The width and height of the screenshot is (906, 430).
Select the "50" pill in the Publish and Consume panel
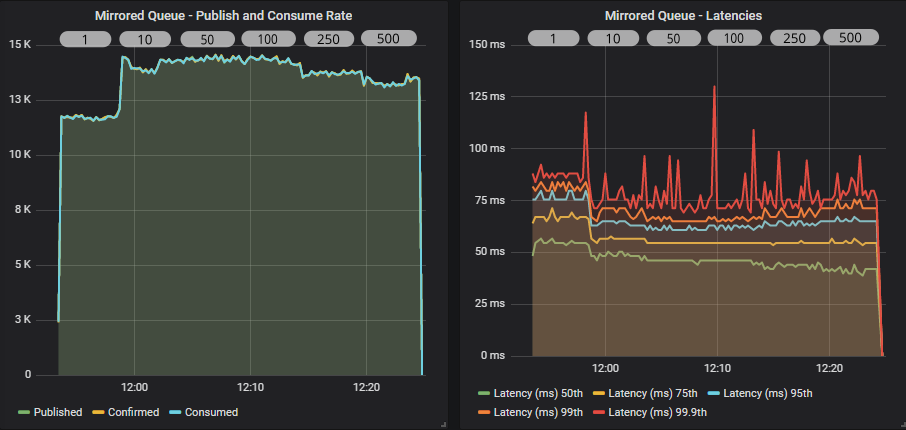[207, 39]
